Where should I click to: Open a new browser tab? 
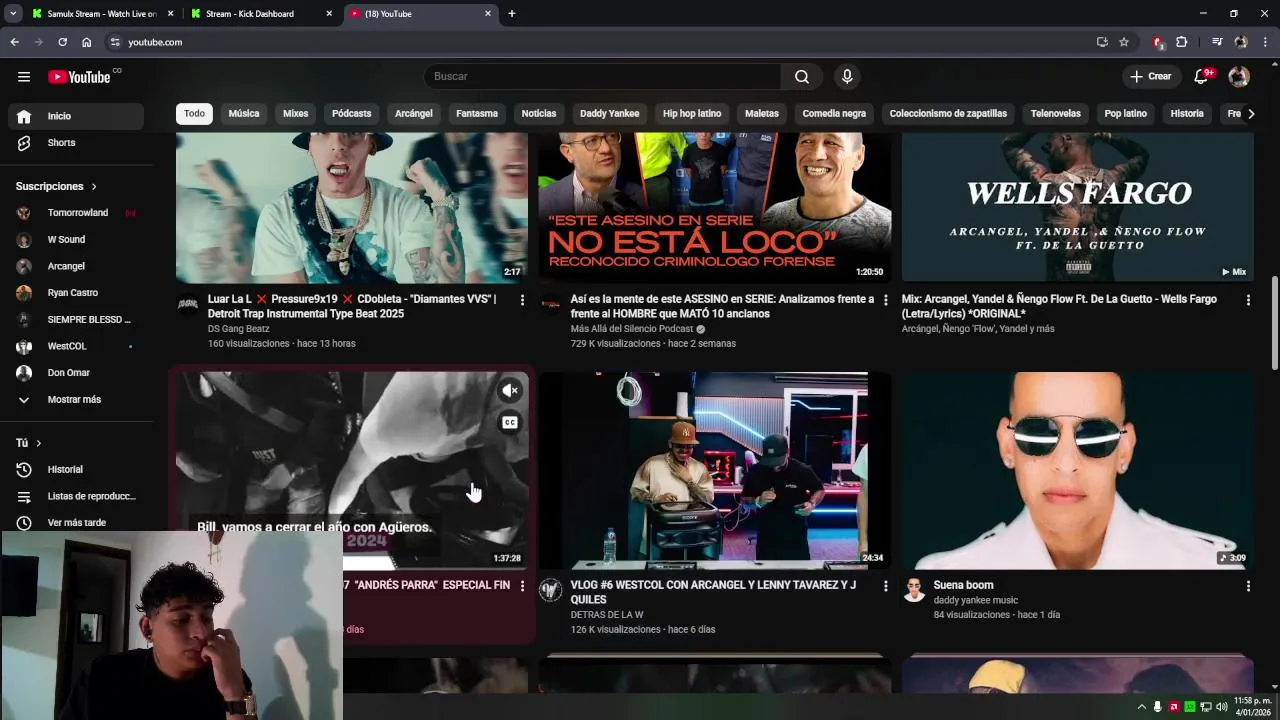pyautogui.click(x=512, y=14)
